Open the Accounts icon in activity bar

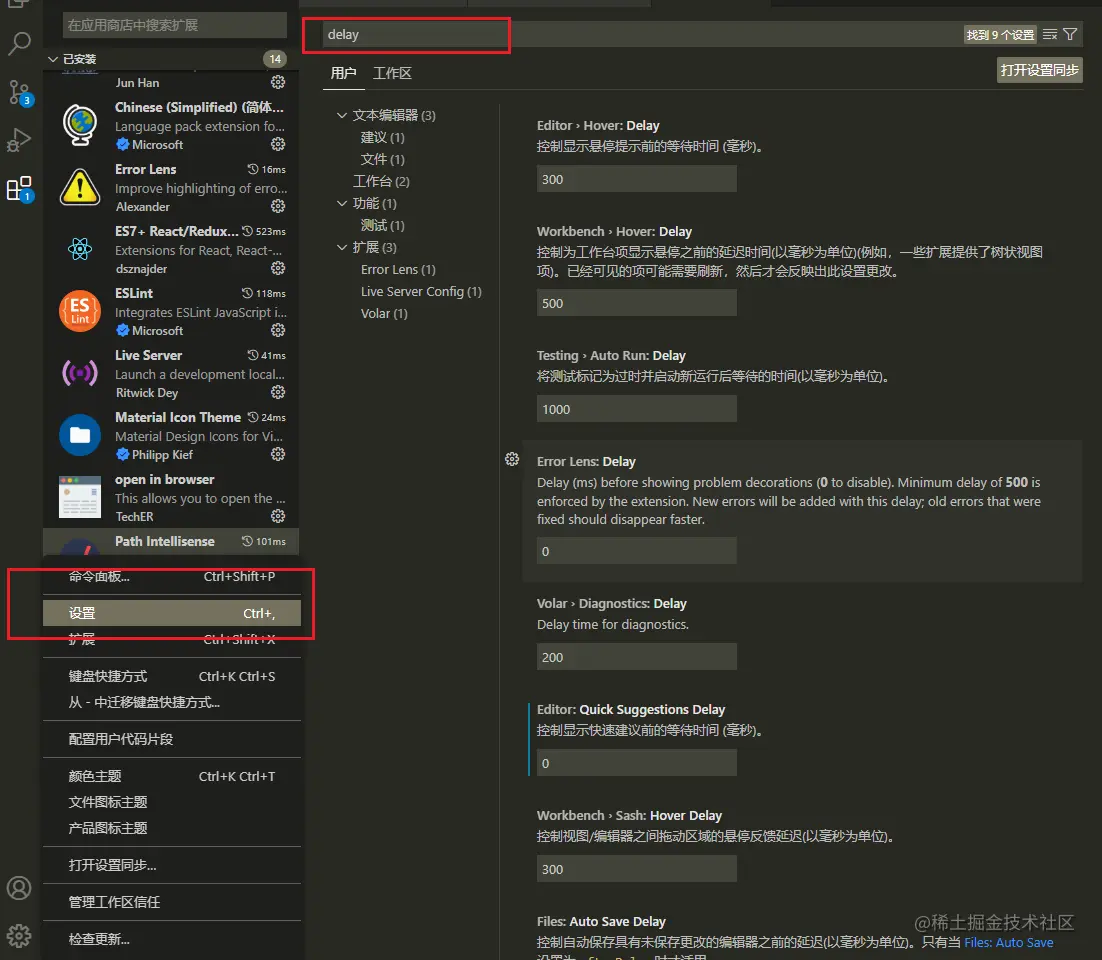click(19, 888)
